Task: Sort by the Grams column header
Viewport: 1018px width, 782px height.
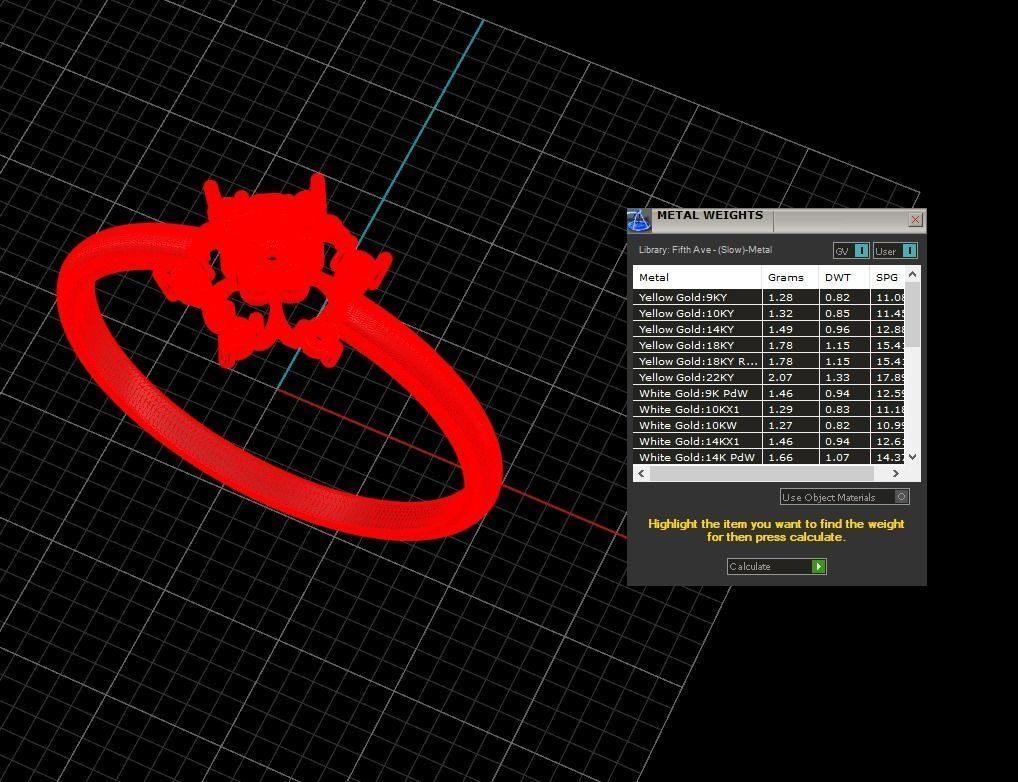Action: pos(790,277)
